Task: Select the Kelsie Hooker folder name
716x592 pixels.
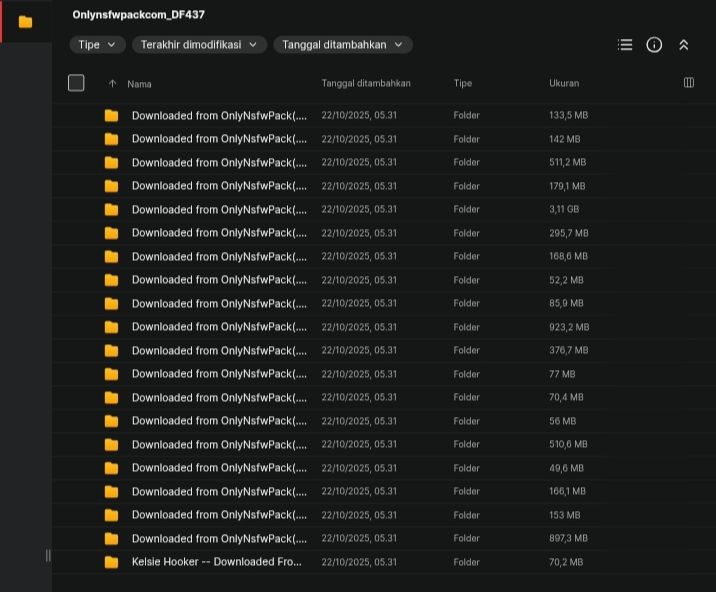Action: (x=217, y=562)
